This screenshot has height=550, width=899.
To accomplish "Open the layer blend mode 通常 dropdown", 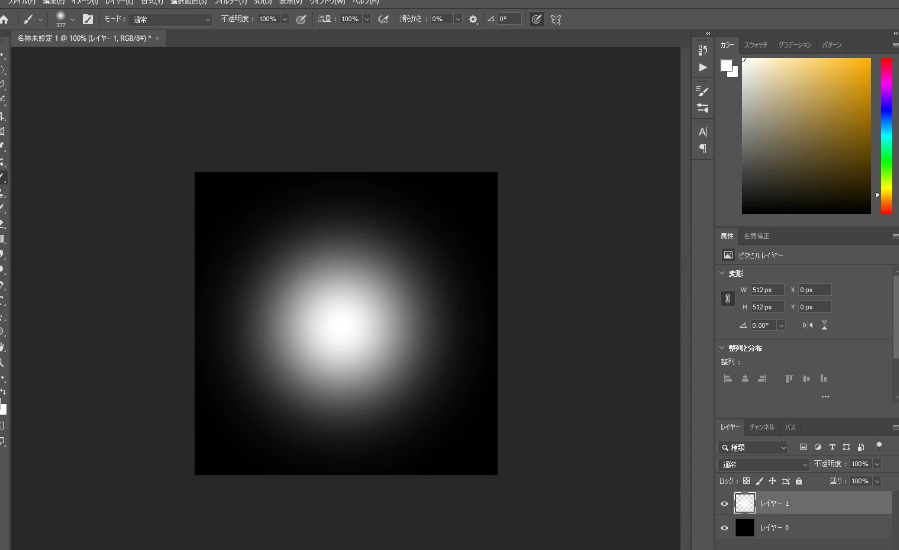I will [x=763, y=465].
